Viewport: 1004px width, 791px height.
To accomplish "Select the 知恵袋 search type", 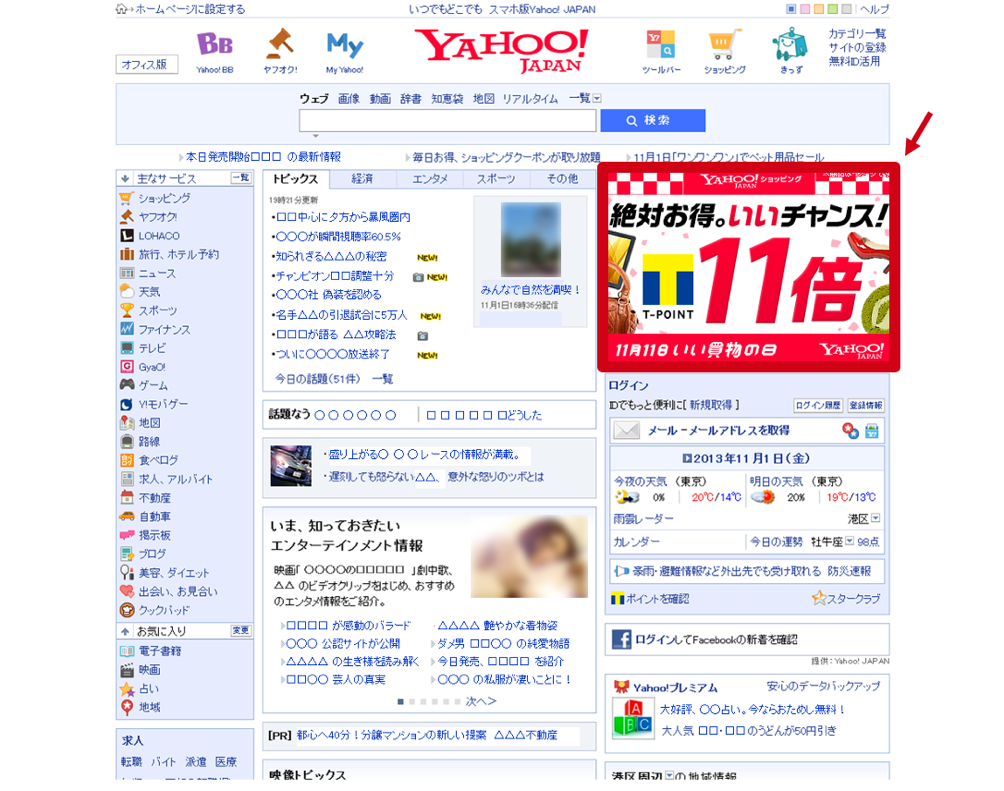I will [x=447, y=99].
